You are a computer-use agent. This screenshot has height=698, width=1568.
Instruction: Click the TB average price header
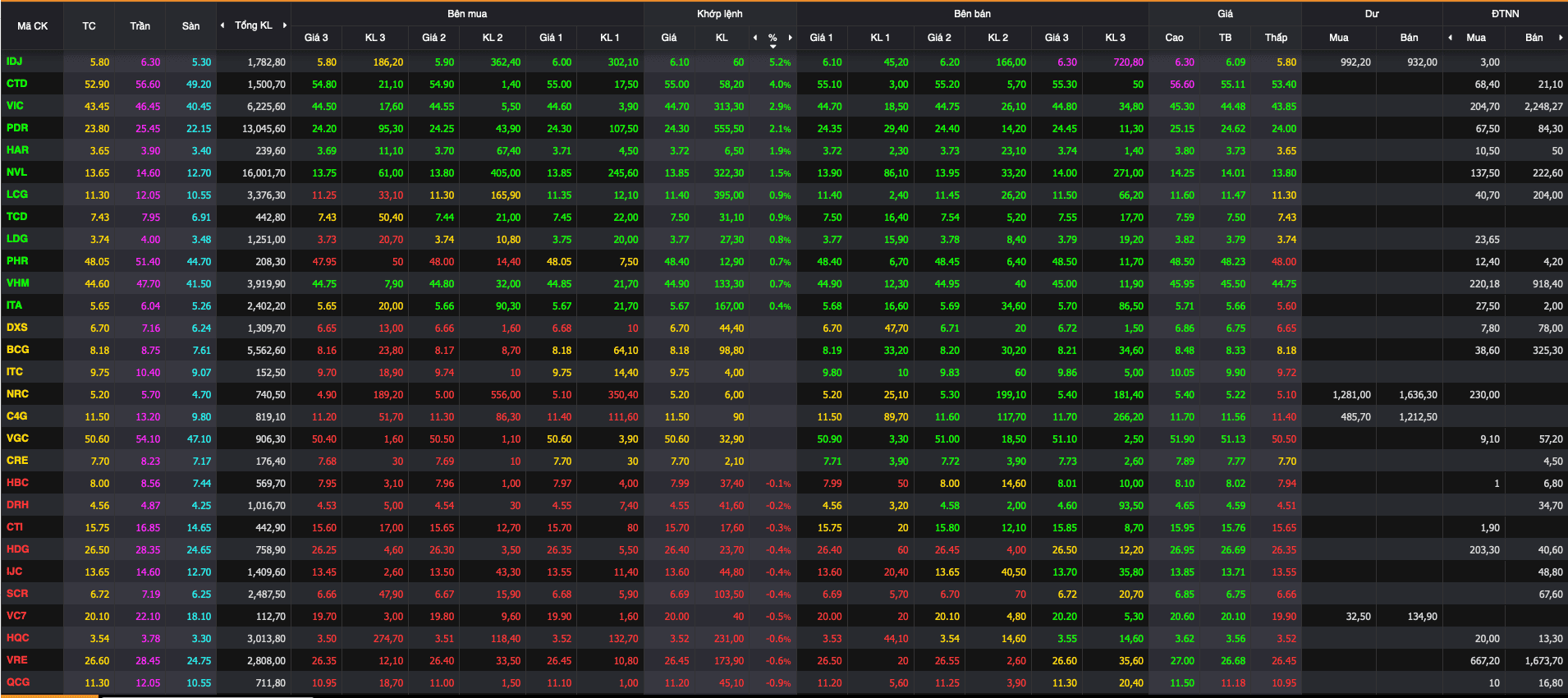1225,38
